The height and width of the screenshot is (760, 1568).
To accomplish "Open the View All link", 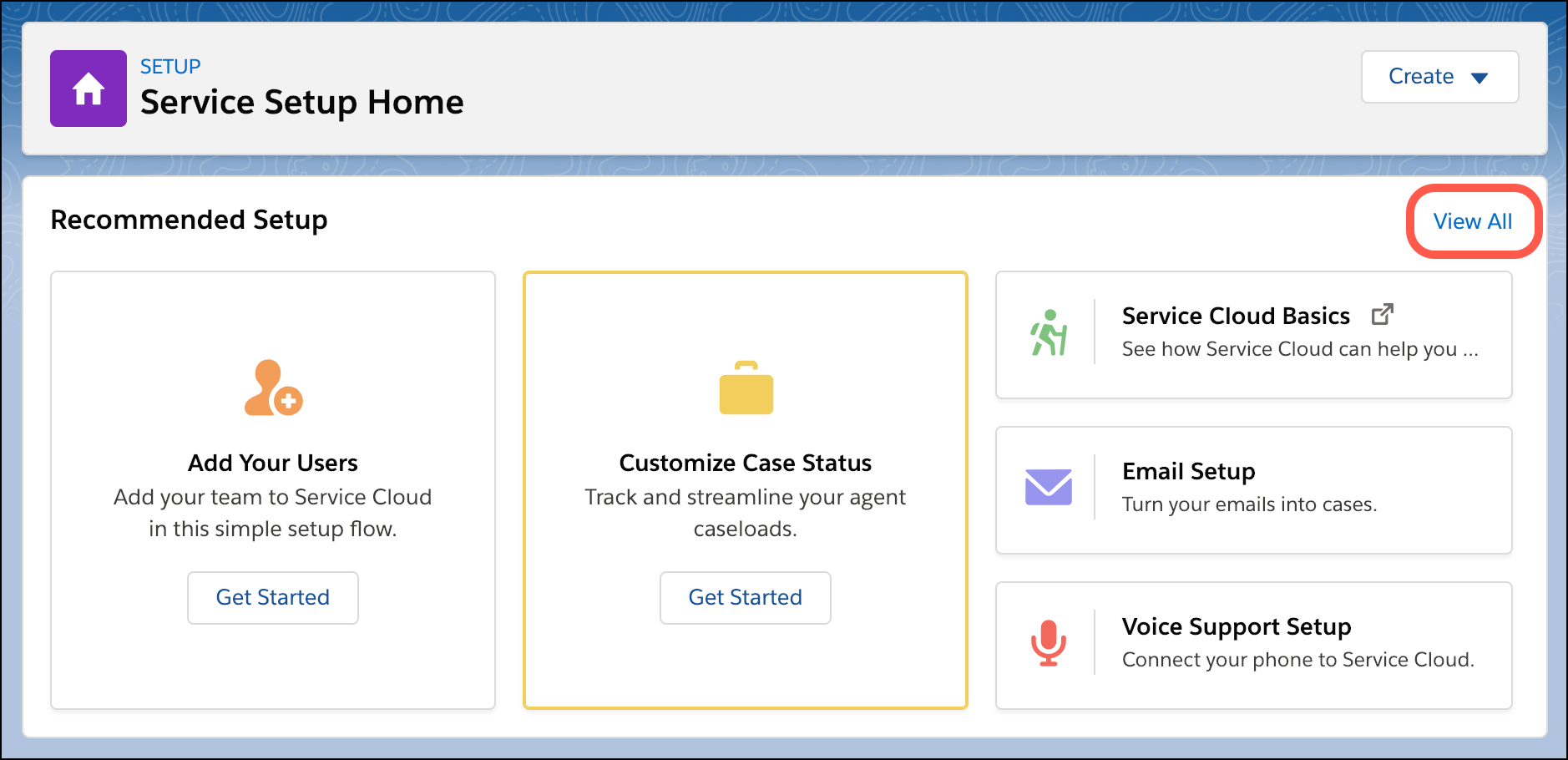I will click(x=1473, y=221).
